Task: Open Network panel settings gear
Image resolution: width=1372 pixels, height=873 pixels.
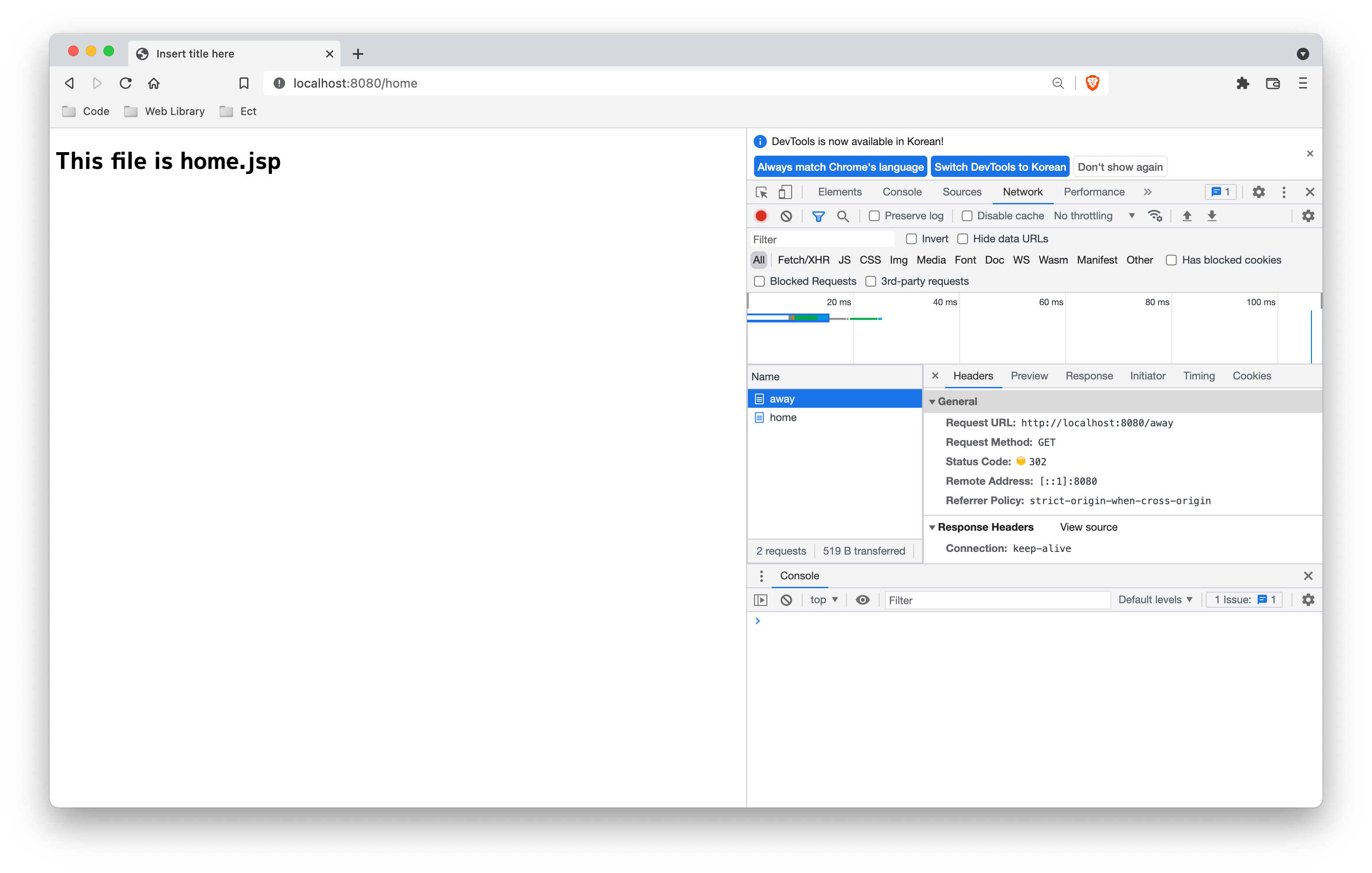Action: click(x=1308, y=216)
